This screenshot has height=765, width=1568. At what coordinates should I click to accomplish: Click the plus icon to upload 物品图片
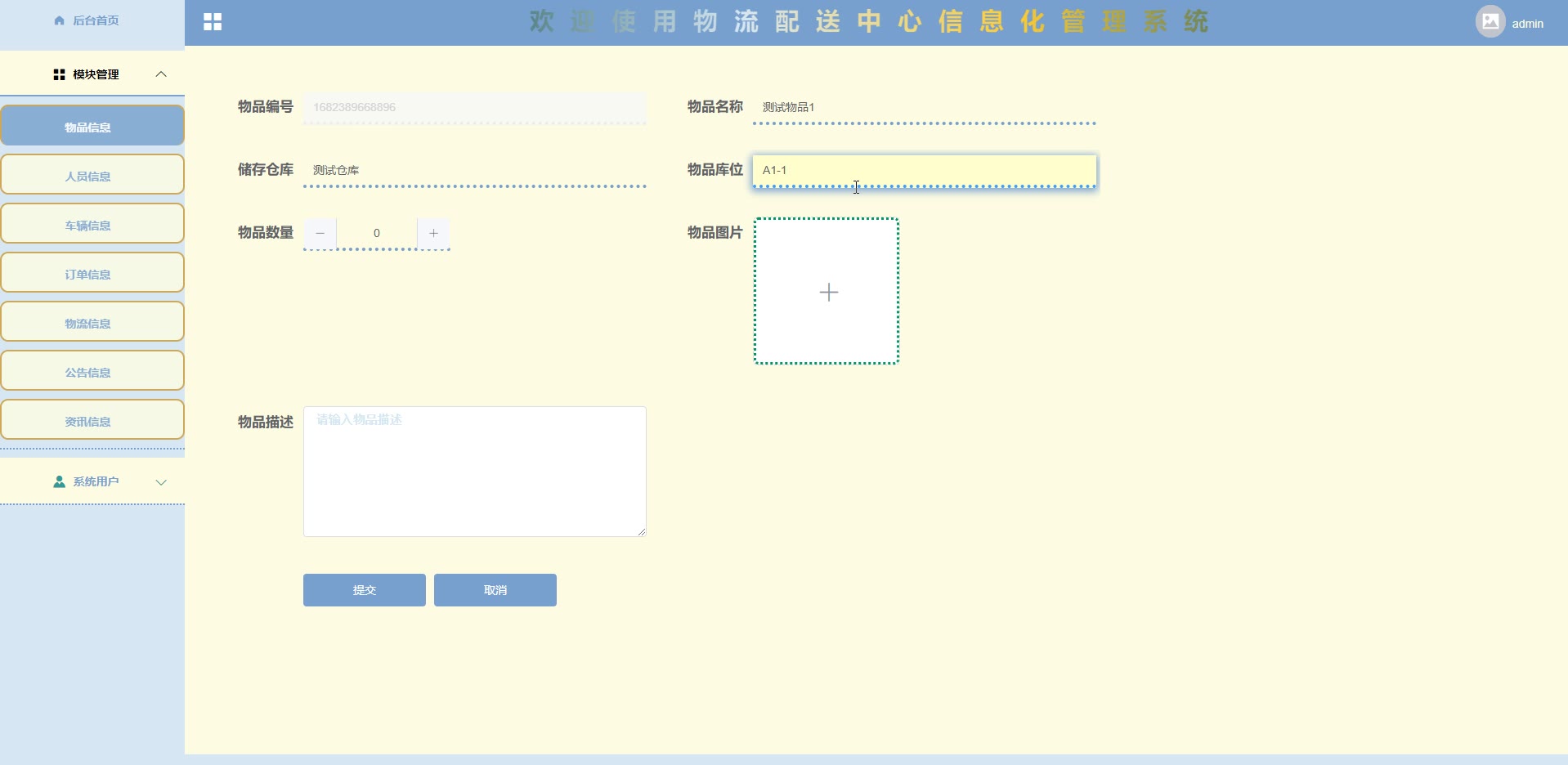click(827, 292)
